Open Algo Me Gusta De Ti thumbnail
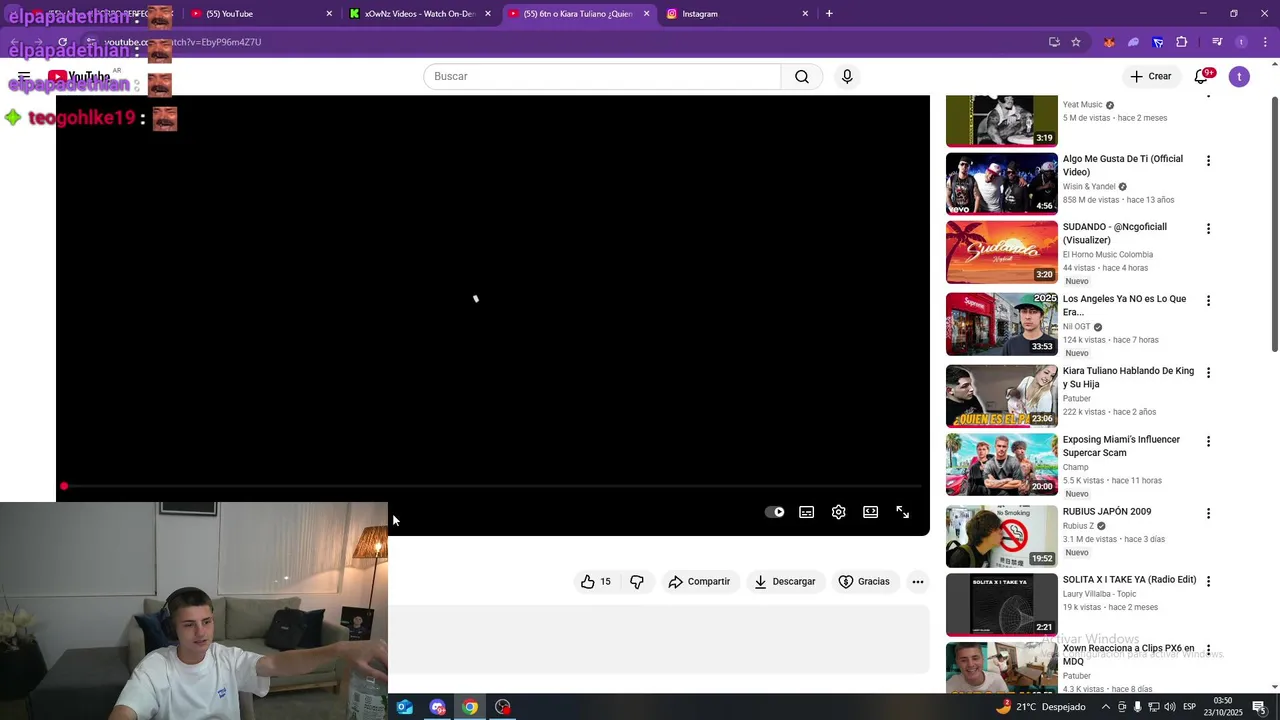This screenshot has width=1280, height=720. (1001, 184)
